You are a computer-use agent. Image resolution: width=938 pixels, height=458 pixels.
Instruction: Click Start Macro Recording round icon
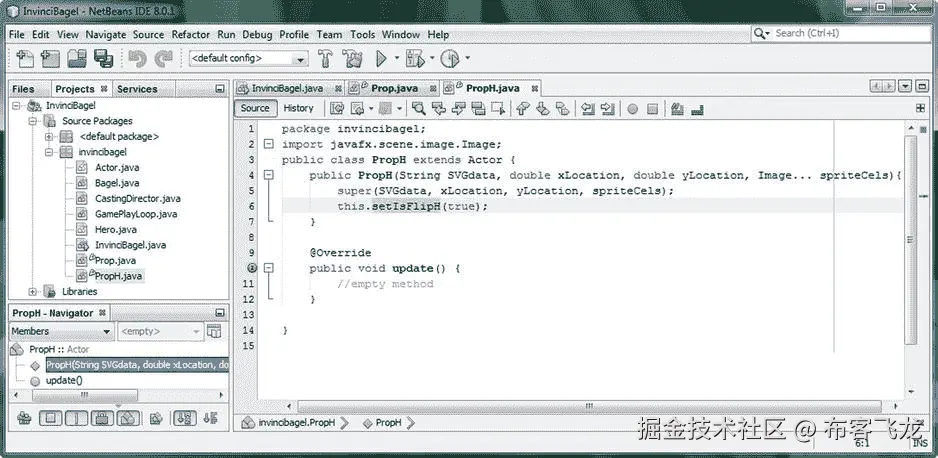point(632,109)
